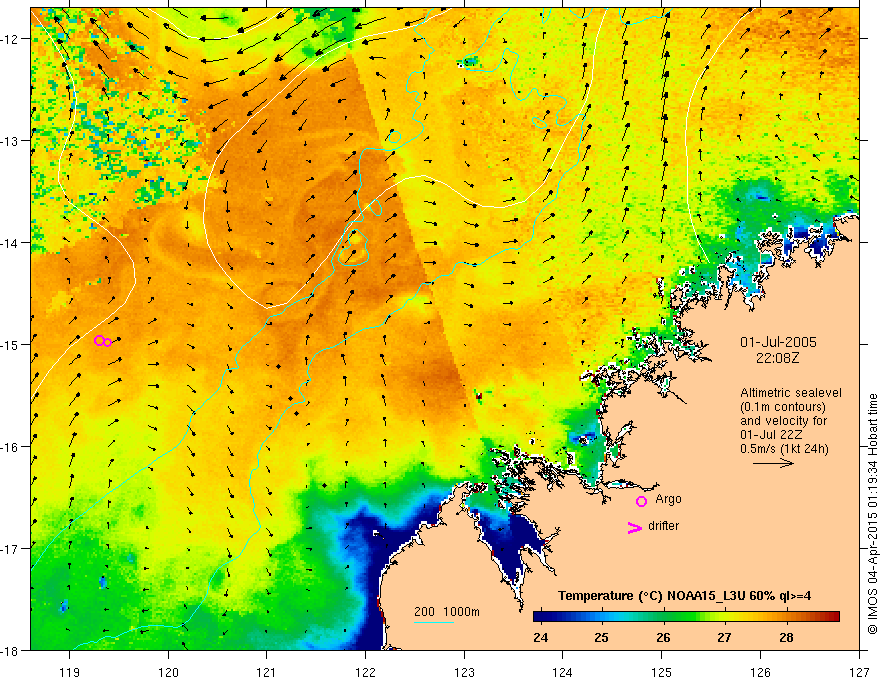Click the '26' color bar value
Screen dimensions: 880x680
coord(663,638)
